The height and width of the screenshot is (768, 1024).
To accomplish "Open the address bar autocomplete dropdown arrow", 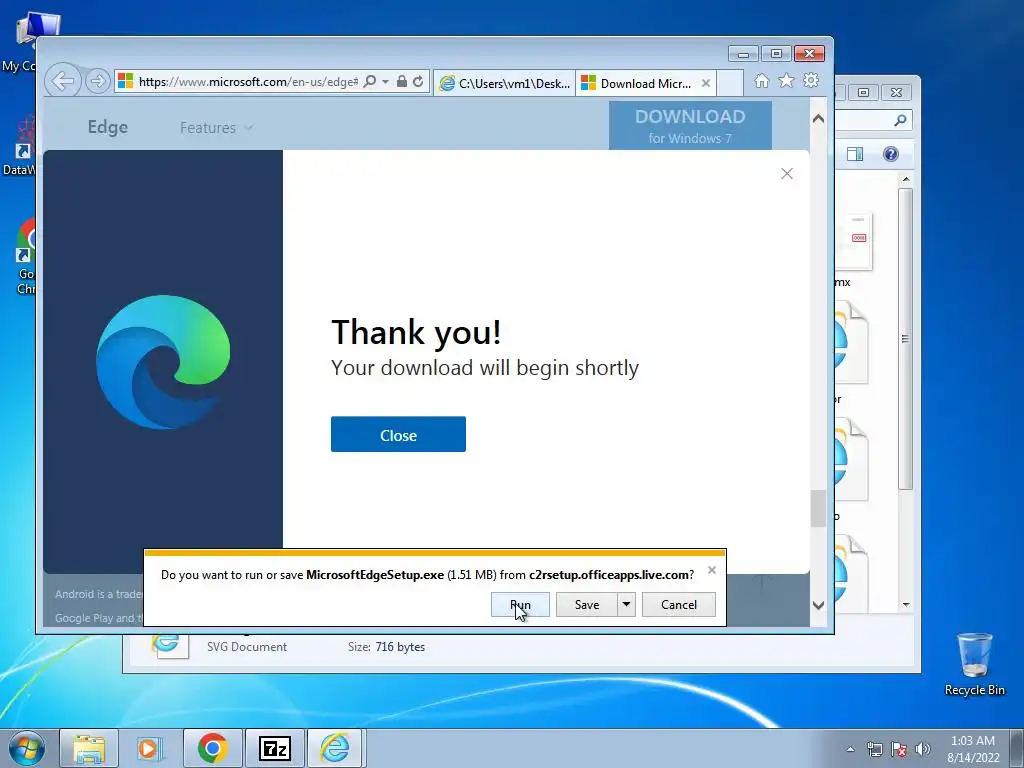I will coord(385,82).
